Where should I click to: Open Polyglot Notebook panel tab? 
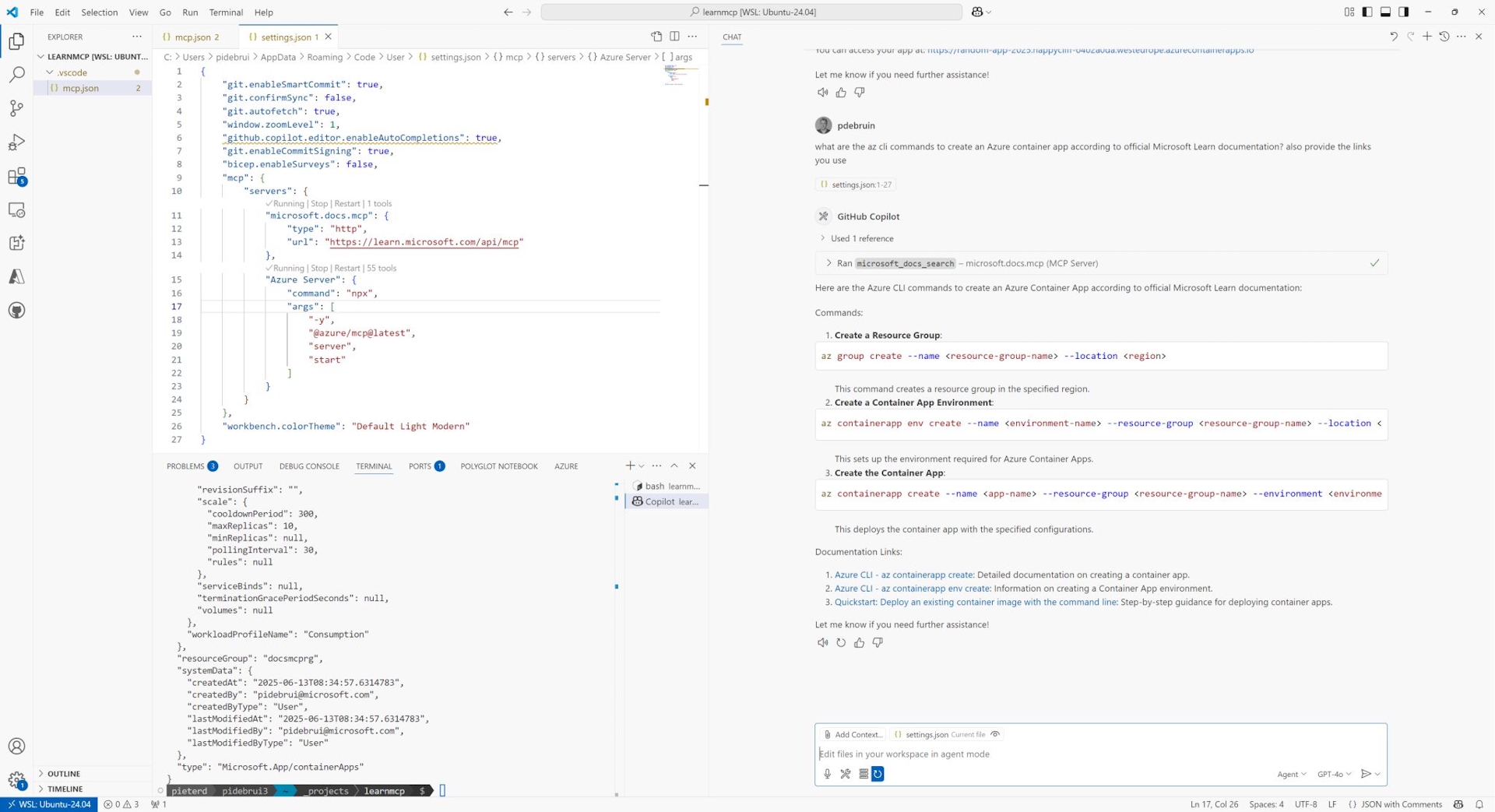click(x=499, y=466)
